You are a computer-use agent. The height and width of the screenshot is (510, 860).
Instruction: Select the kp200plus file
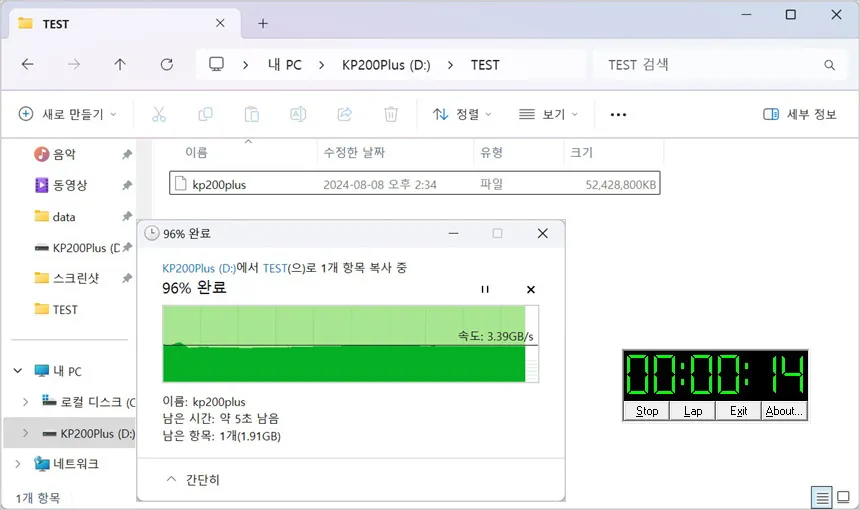click(x=219, y=184)
